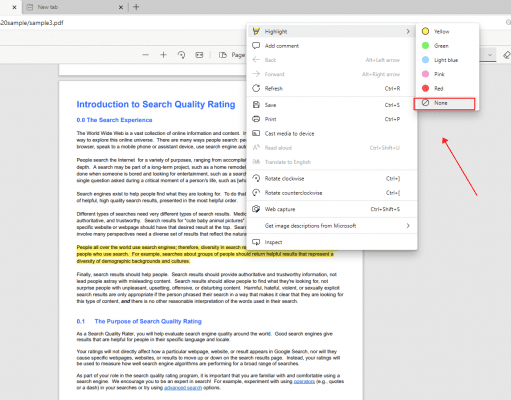Zoom out with the minus toolbar button
Image resolution: width=511 pixels, height=400 pixels.
pyautogui.click(x=146, y=55)
